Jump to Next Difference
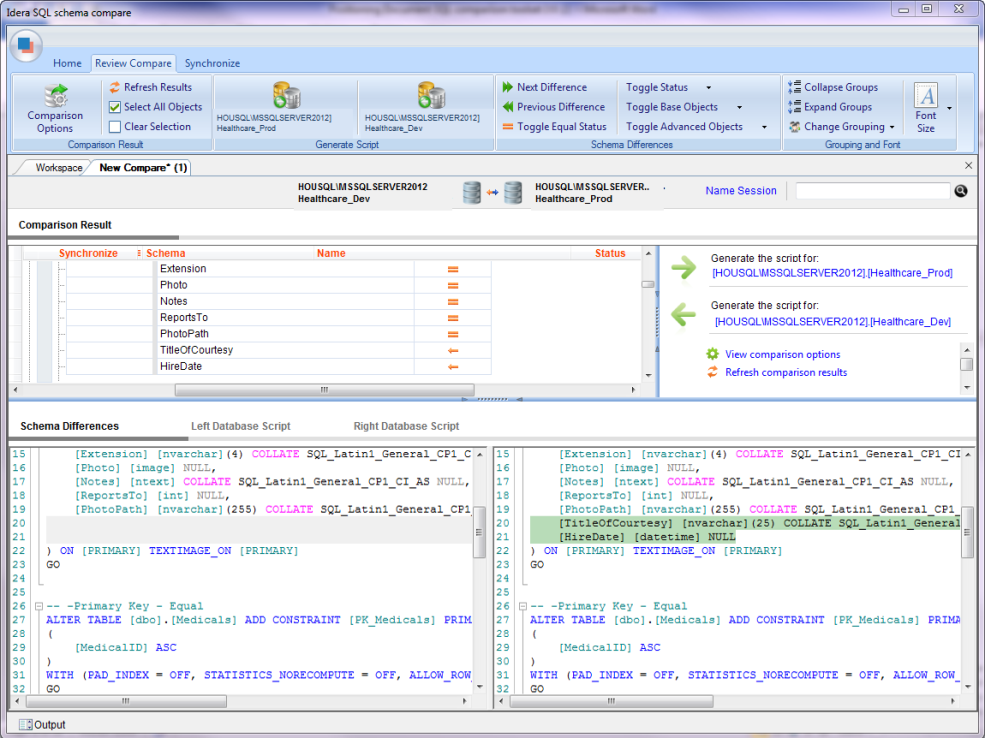985x738 pixels. [x=552, y=88]
